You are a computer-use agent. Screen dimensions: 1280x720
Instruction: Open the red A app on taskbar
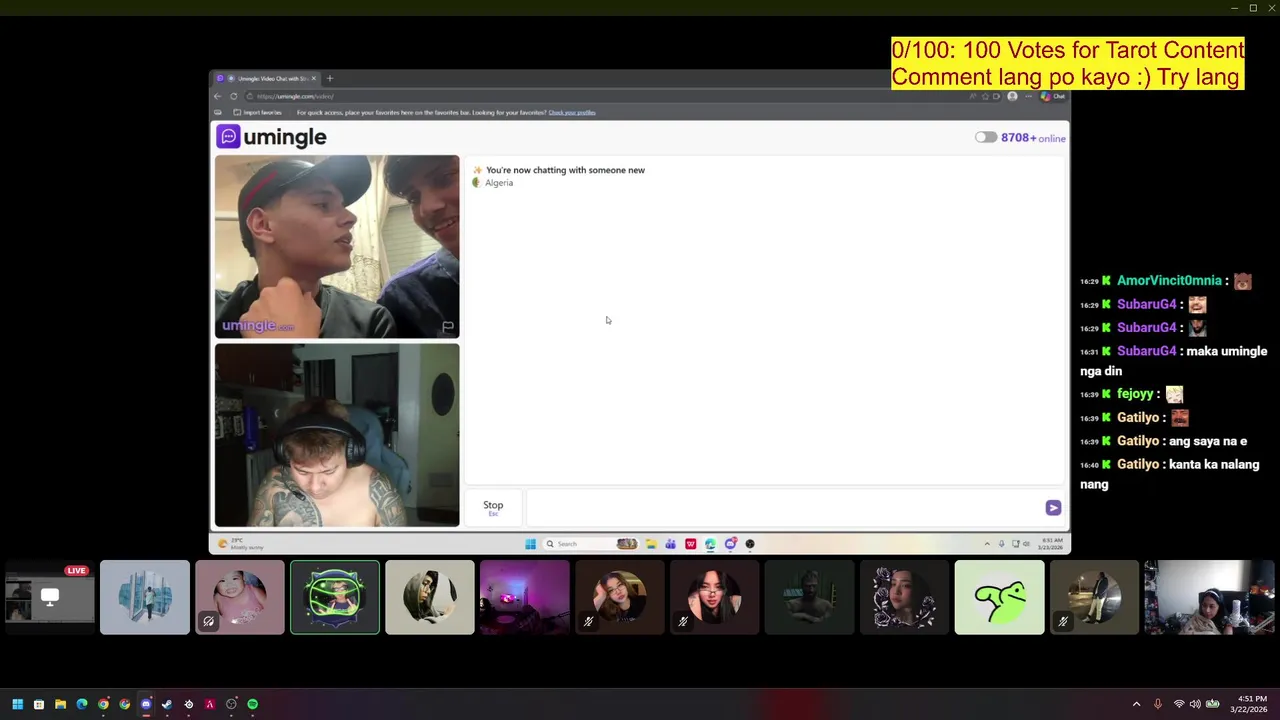click(x=210, y=704)
